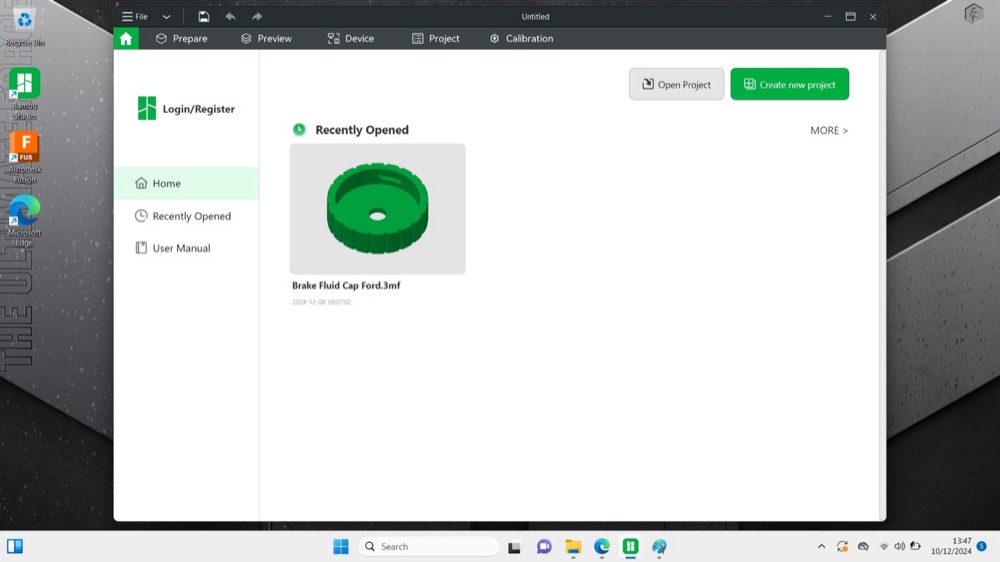Switch to the Prepare tab
The image size is (1000, 562).
[182, 38]
